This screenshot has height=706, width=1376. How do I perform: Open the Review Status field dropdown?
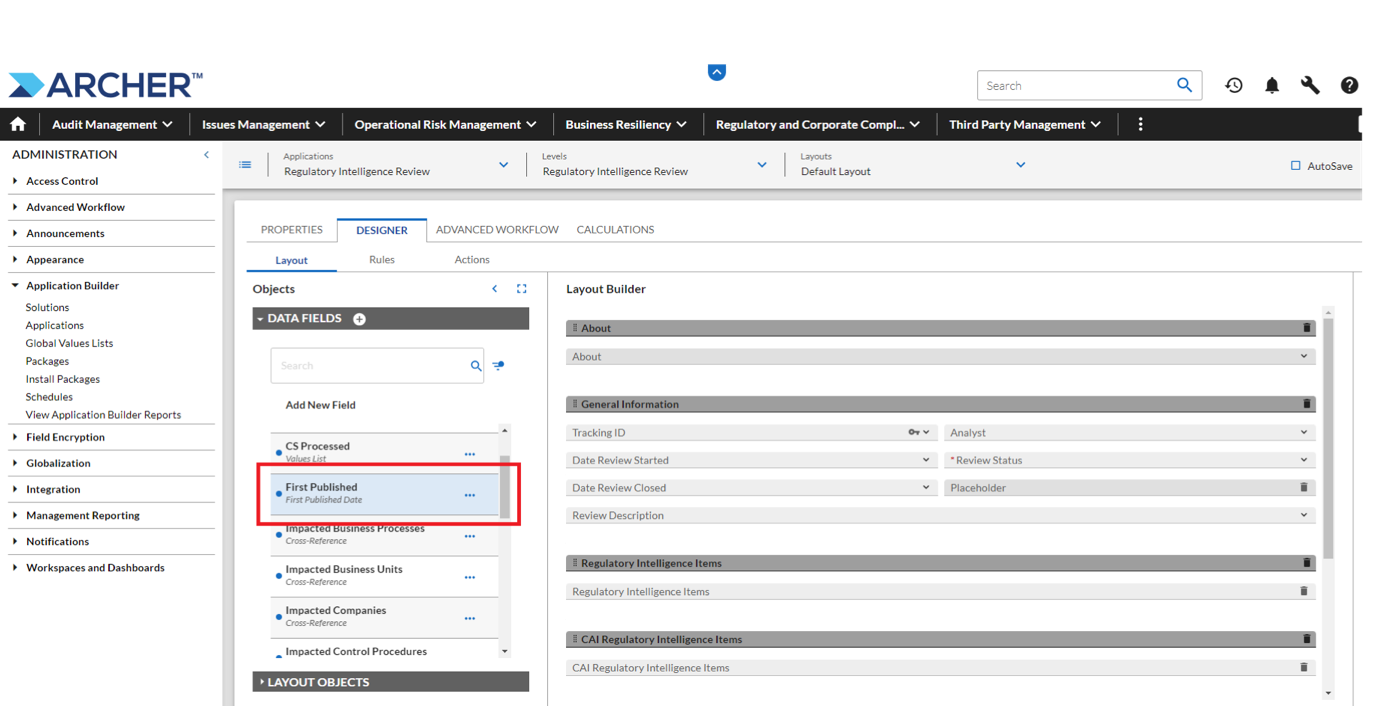[1304, 461]
